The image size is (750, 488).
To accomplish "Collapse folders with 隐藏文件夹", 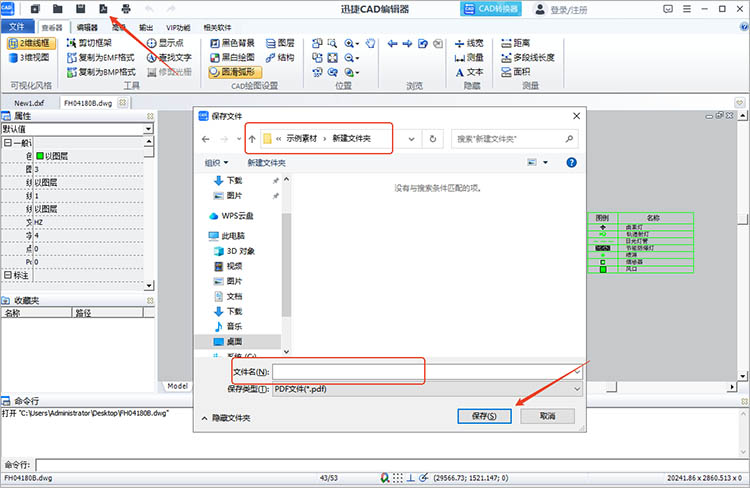I will 226,418.
